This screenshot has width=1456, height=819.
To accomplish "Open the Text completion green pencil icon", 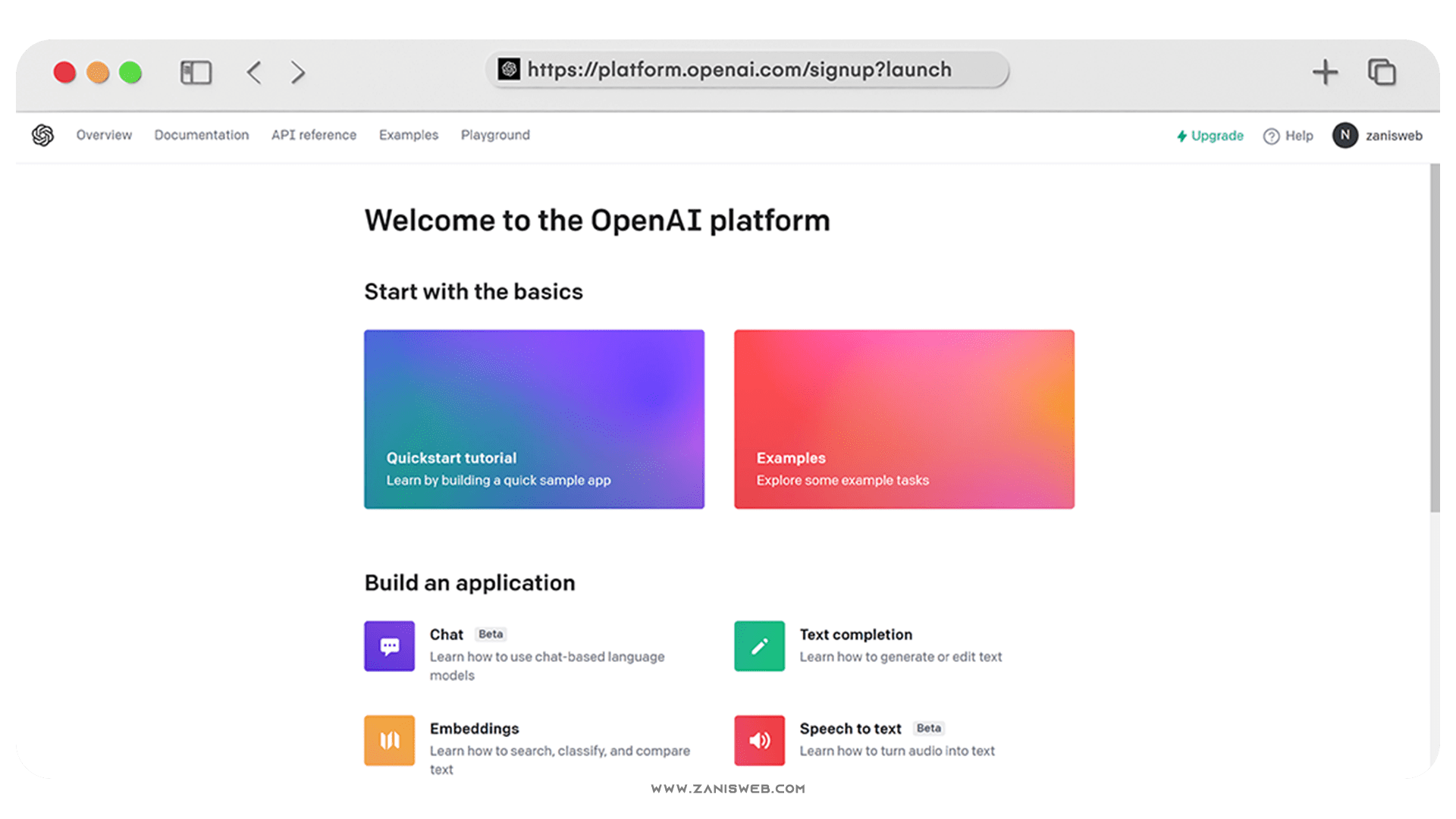I will coord(759,646).
